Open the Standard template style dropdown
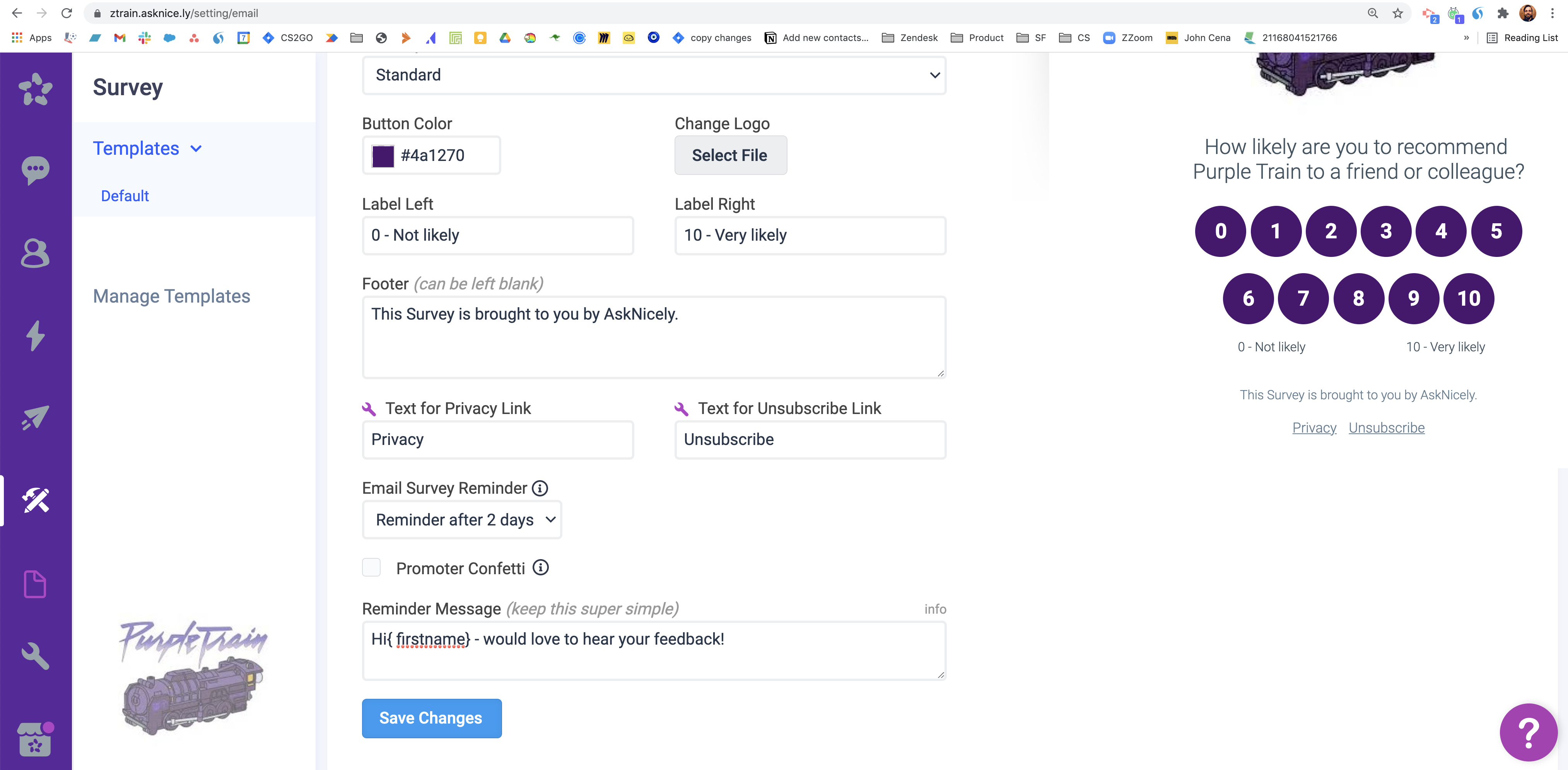The height and width of the screenshot is (770, 1568). point(654,75)
